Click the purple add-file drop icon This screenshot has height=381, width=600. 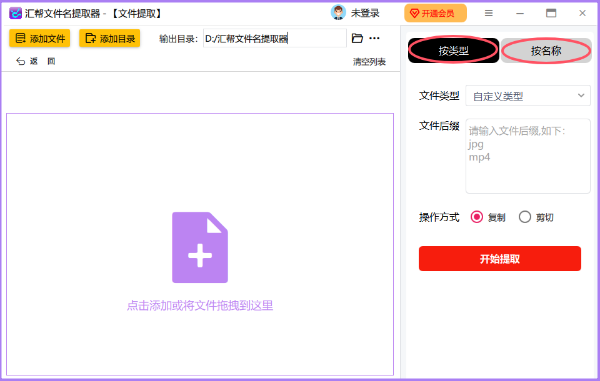[x=200, y=247]
